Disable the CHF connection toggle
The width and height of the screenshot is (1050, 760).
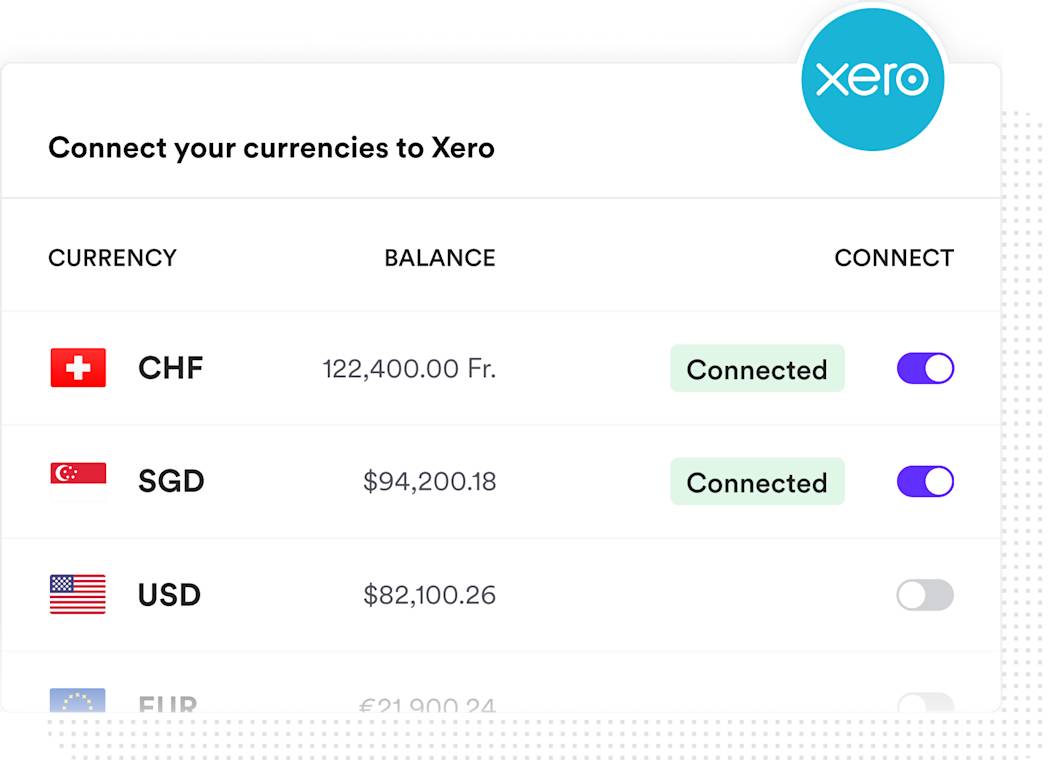click(924, 368)
